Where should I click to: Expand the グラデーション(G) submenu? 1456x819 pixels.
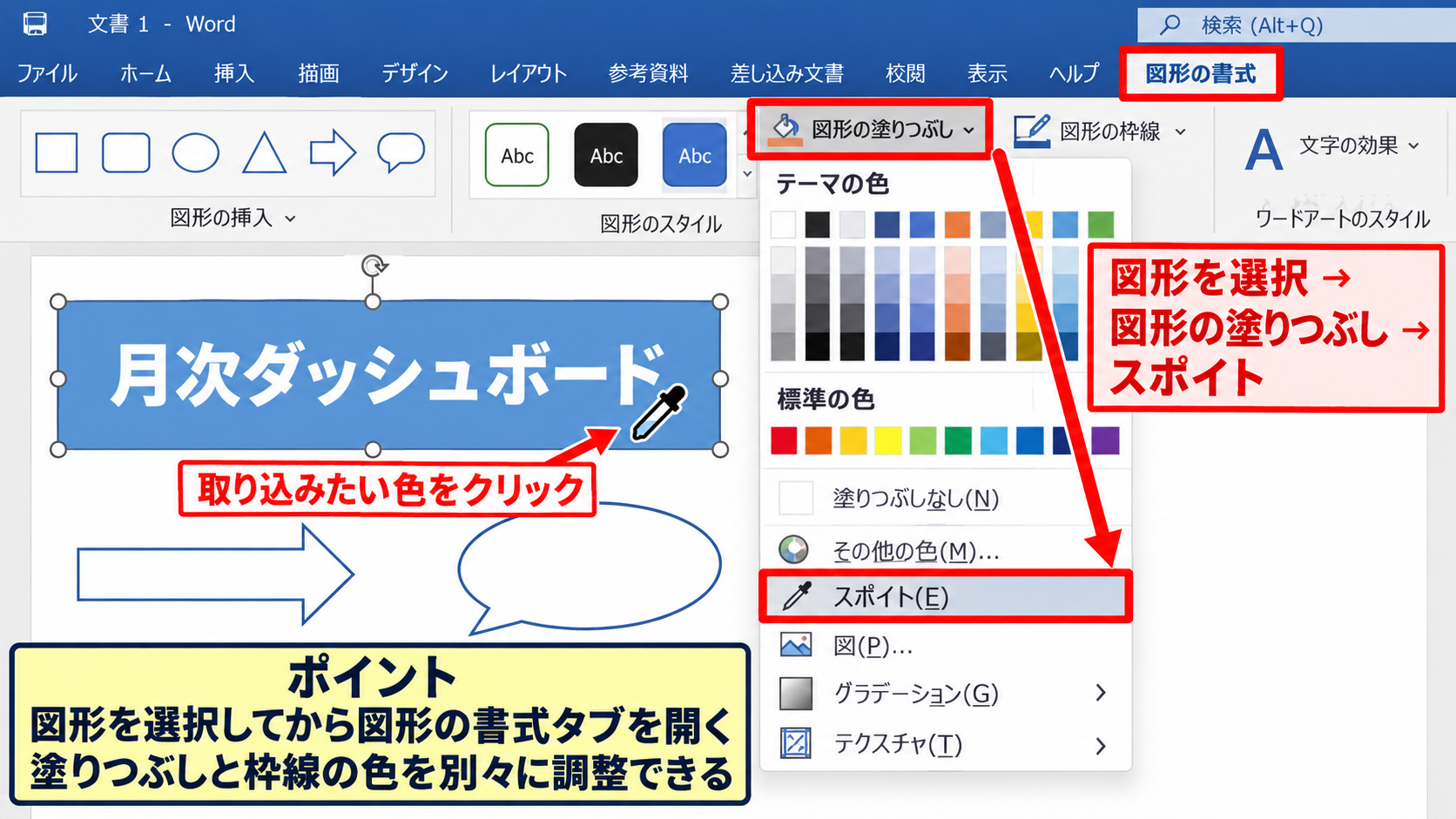[x=1101, y=693]
